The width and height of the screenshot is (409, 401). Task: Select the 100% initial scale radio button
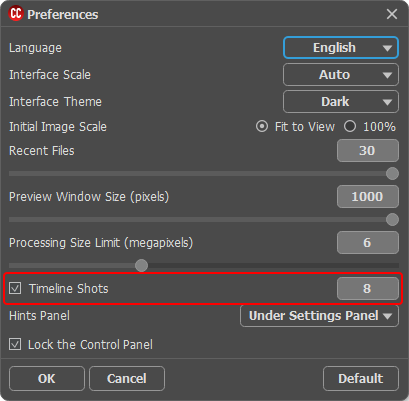click(x=350, y=127)
